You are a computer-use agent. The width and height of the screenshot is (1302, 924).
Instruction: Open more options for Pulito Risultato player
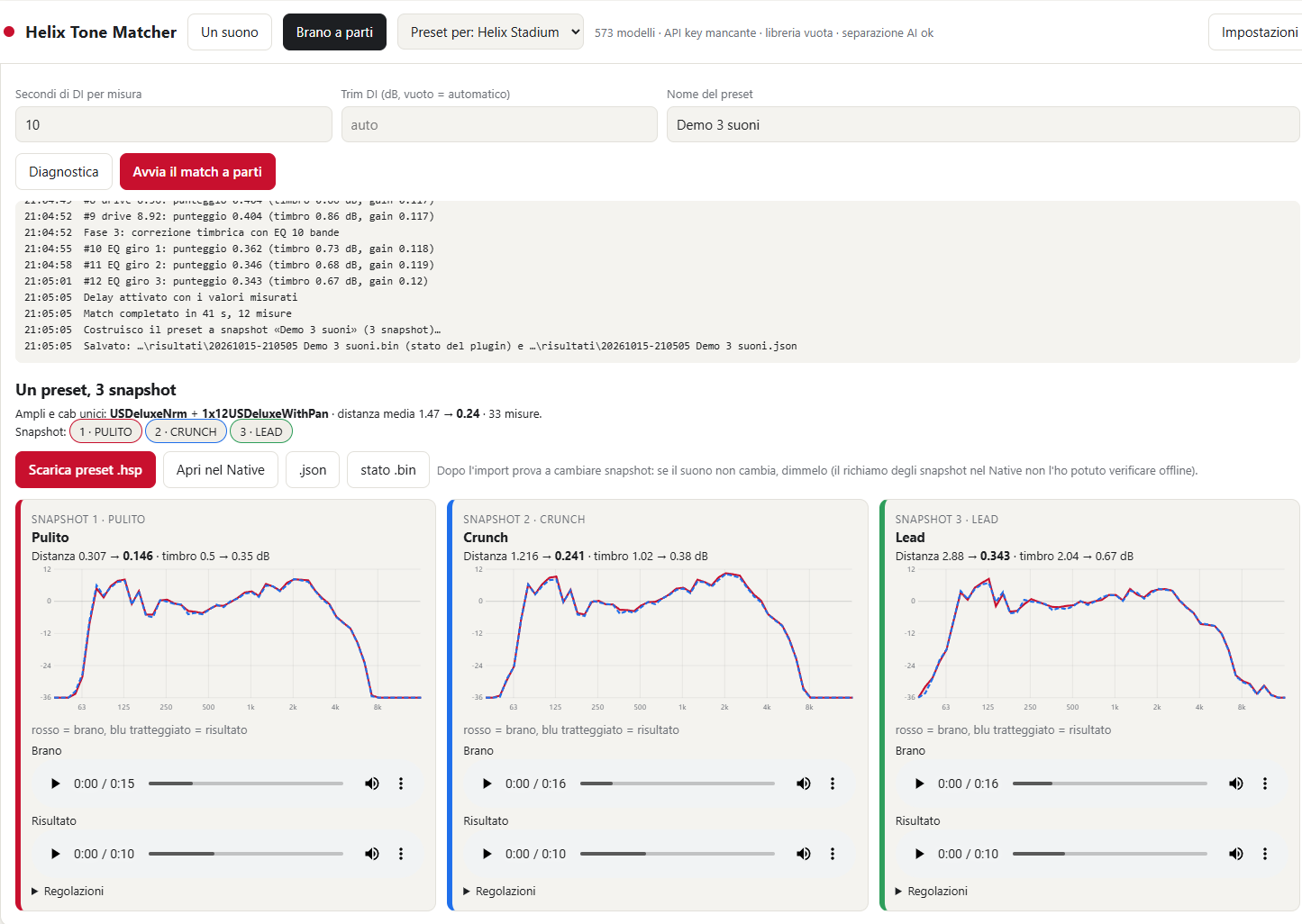(x=401, y=854)
